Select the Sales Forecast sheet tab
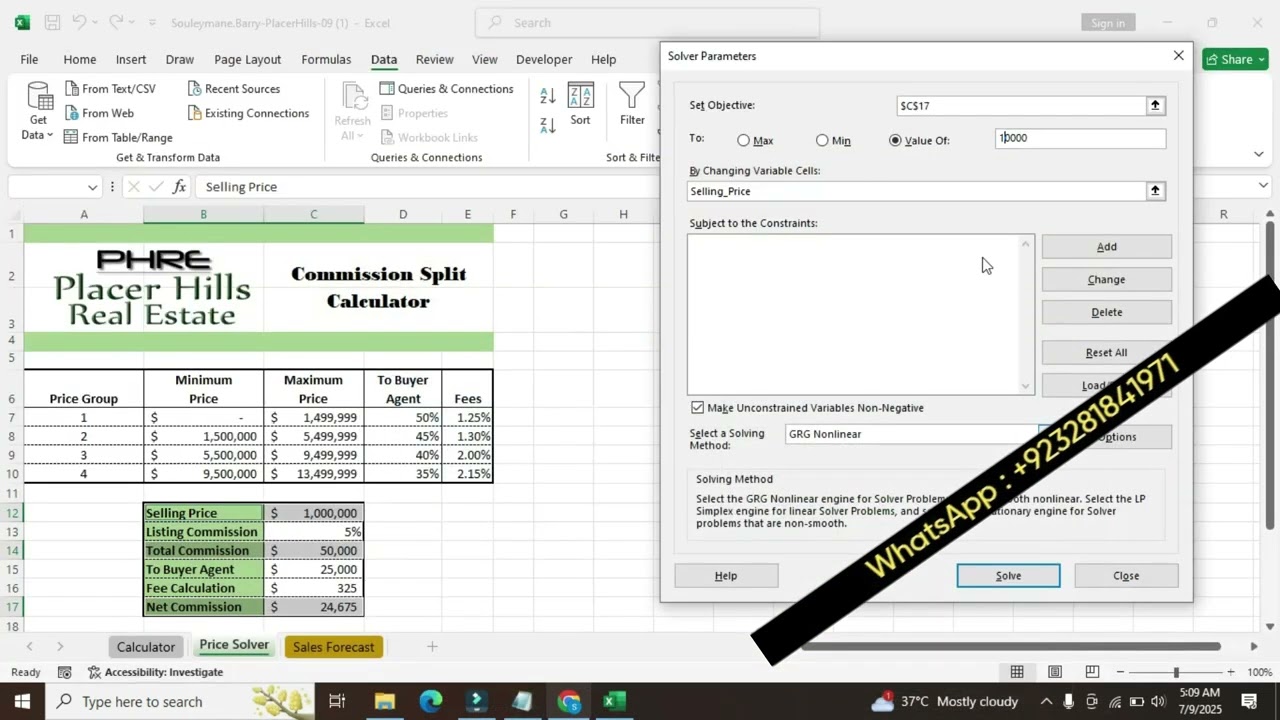1280x720 pixels. coord(334,647)
